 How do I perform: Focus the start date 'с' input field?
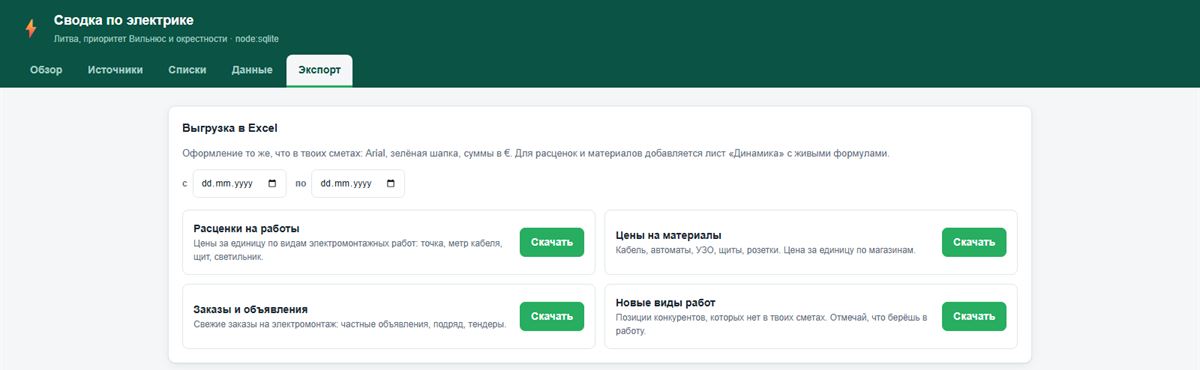[x=240, y=184]
